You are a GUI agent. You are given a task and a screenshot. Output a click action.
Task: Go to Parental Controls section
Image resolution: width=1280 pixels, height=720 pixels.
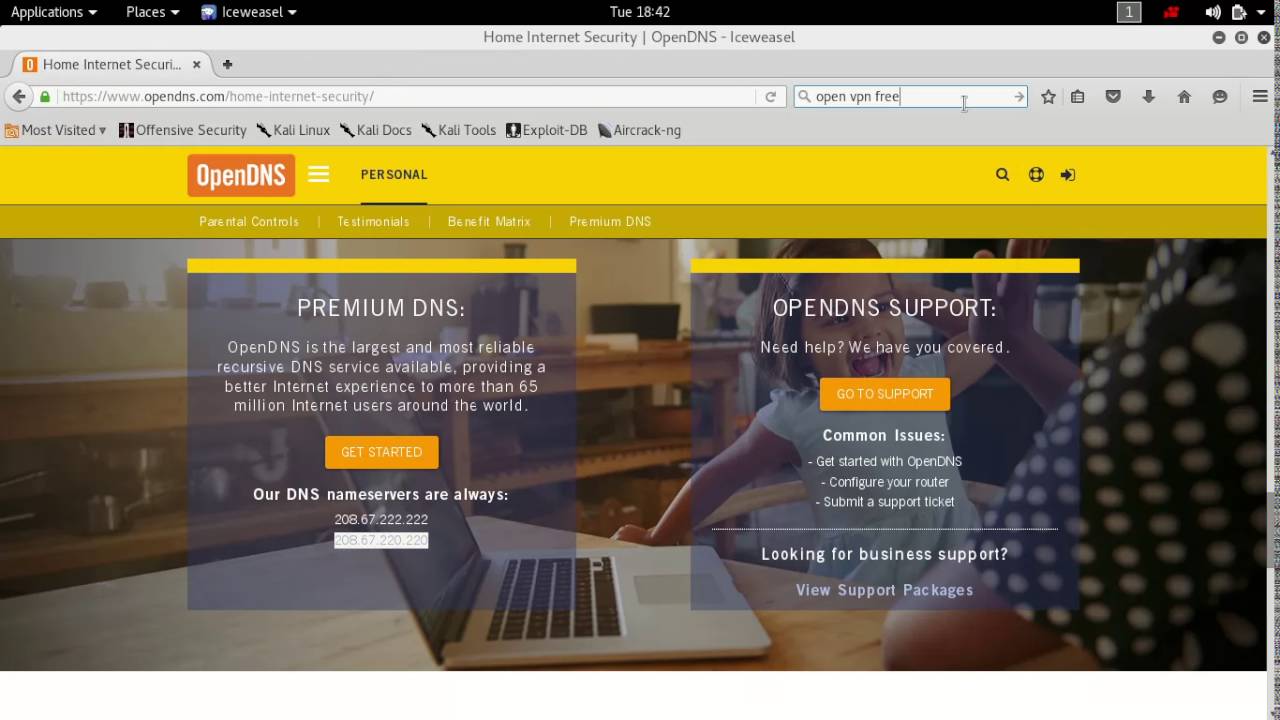tap(249, 222)
